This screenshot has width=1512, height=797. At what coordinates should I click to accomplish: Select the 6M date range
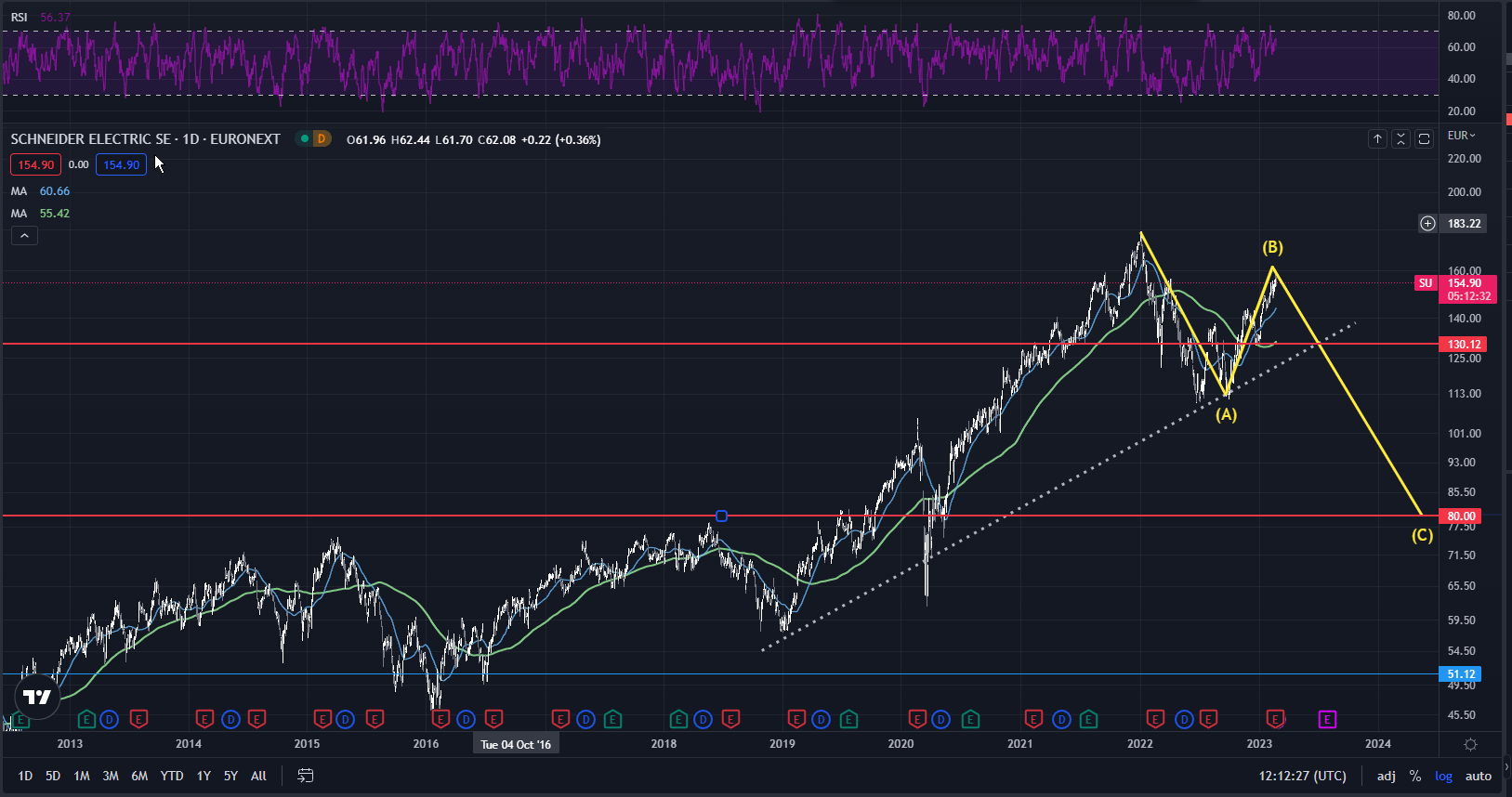tap(139, 776)
